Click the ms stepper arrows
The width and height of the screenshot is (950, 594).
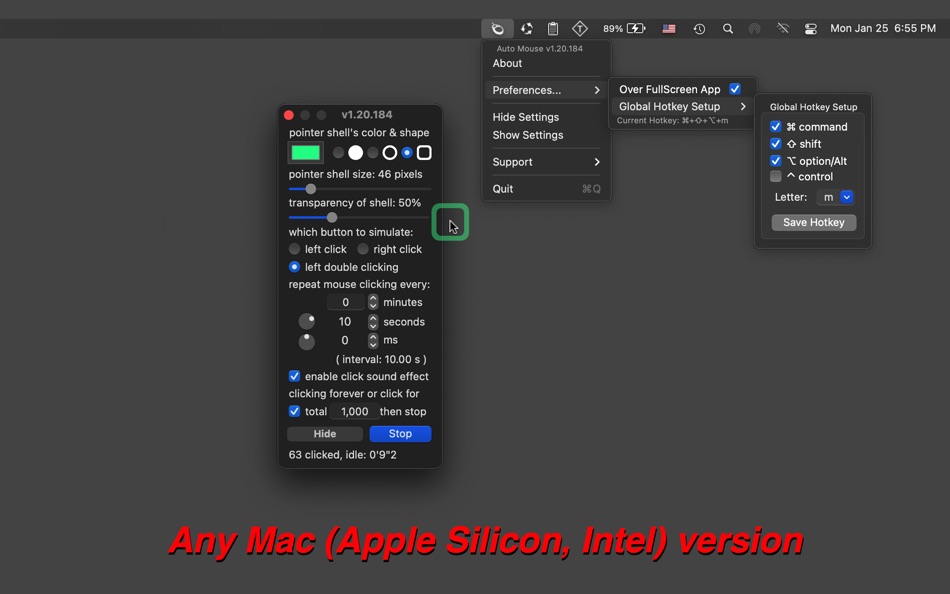click(373, 341)
